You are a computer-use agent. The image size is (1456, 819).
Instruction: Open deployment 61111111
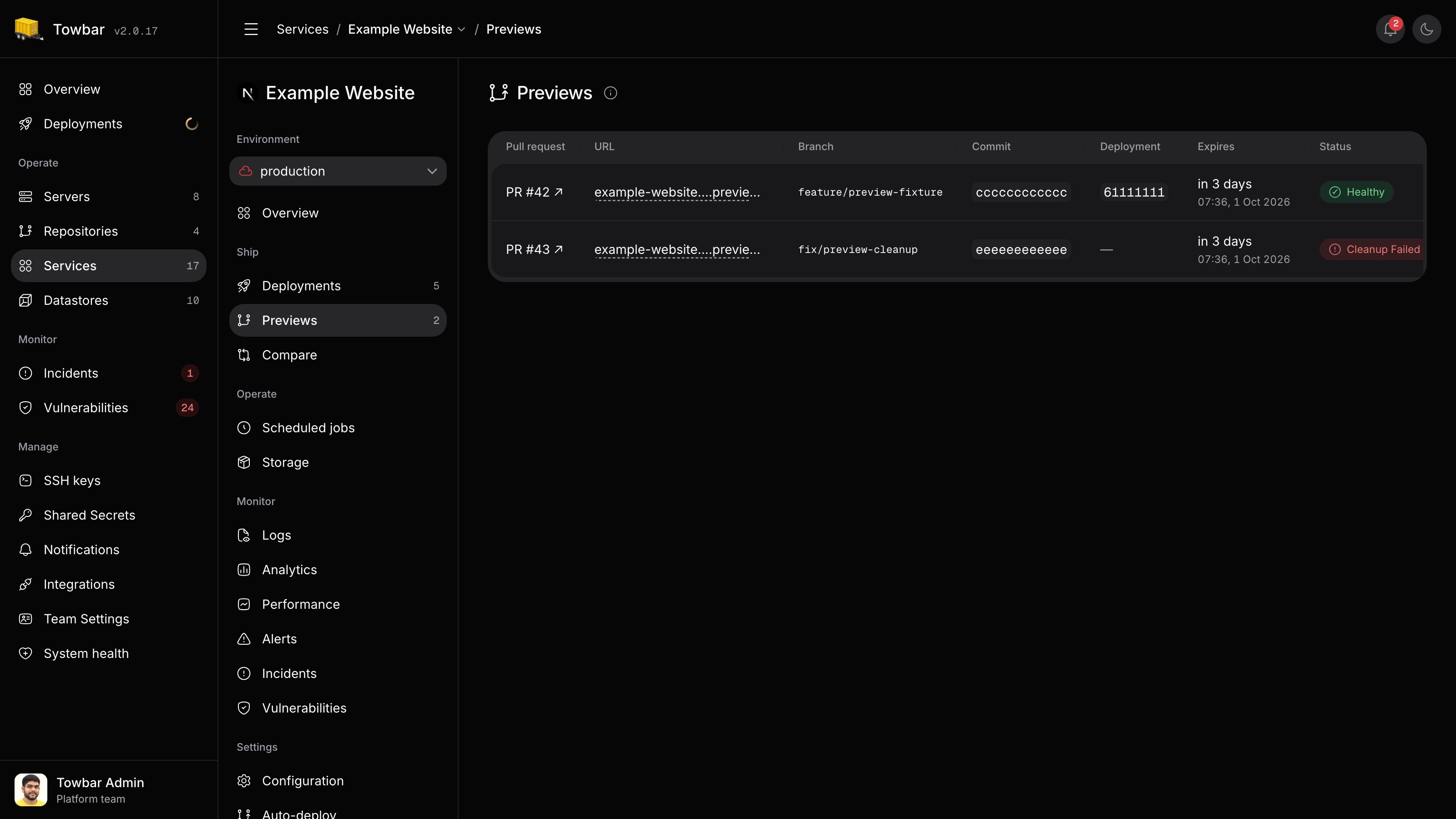(x=1133, y=192)
